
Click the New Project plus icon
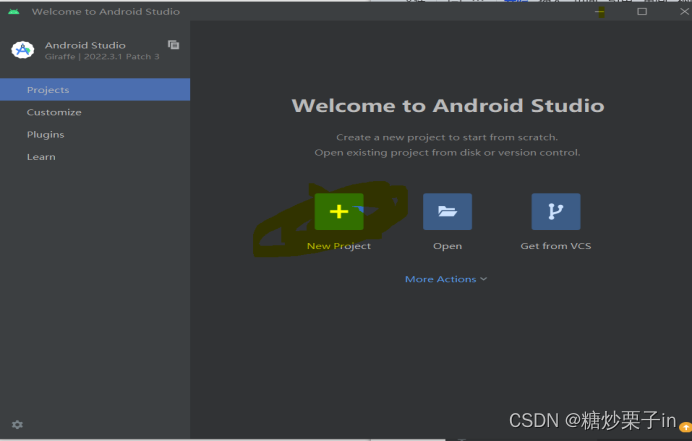click(339, 211)
